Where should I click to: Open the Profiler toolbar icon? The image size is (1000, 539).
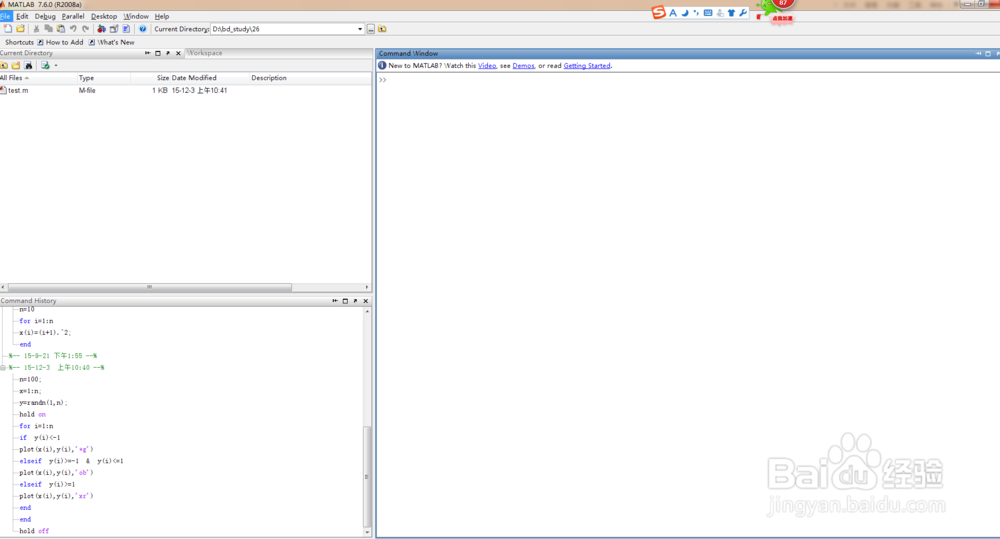pyautogui.click(x=126, y=29)
